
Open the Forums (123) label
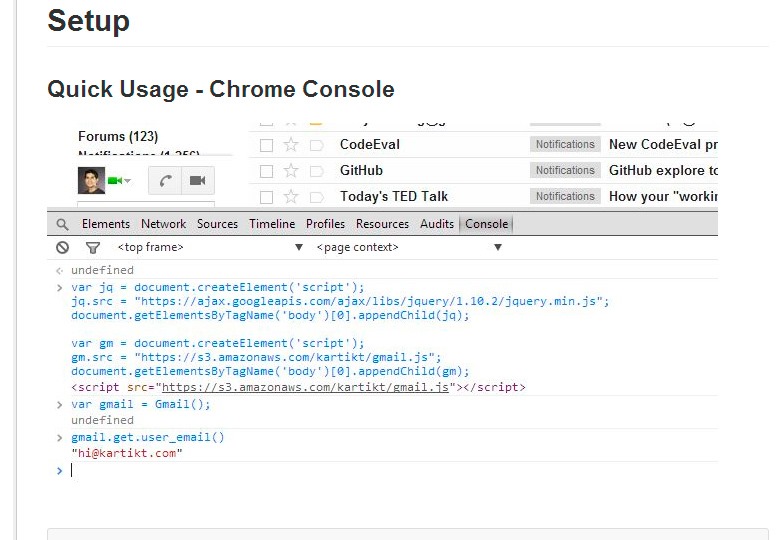coord(117,136)
